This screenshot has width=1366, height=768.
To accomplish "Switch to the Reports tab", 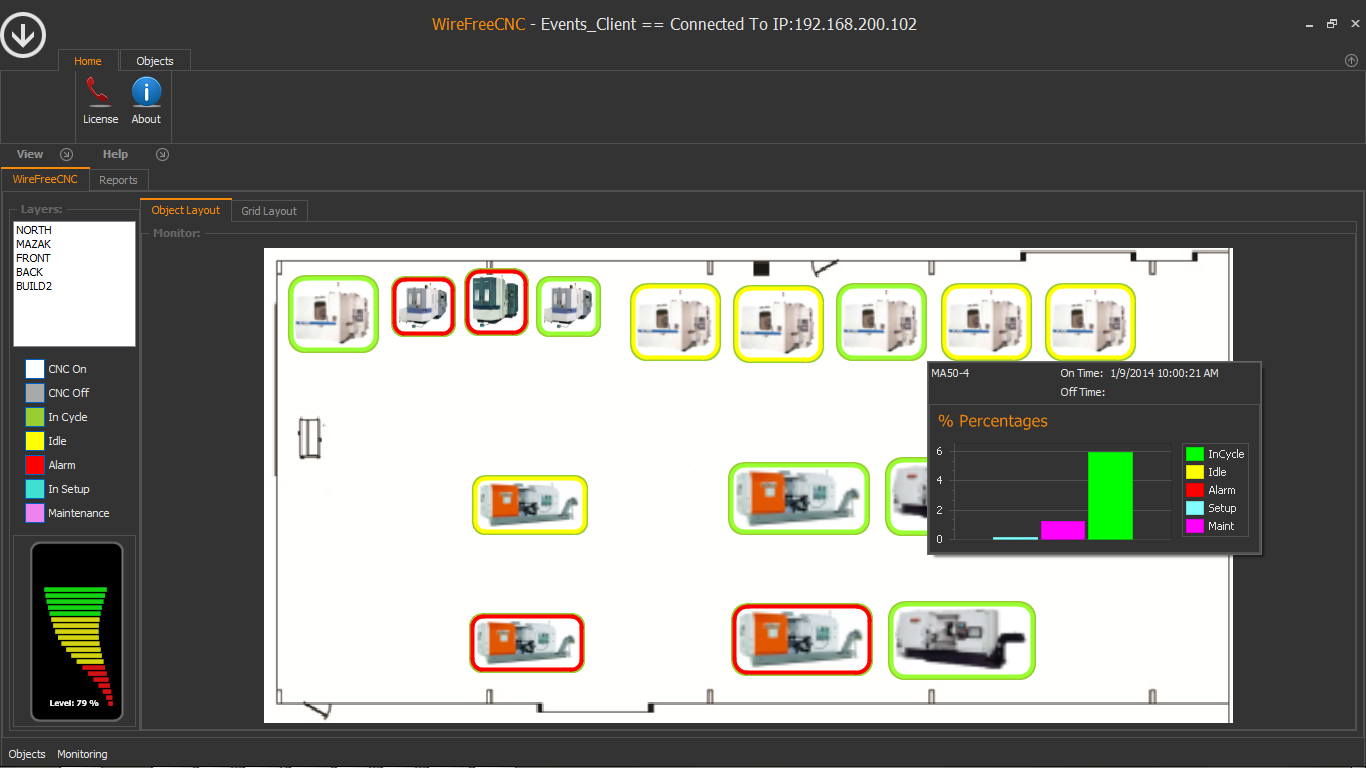I will 119,180.
